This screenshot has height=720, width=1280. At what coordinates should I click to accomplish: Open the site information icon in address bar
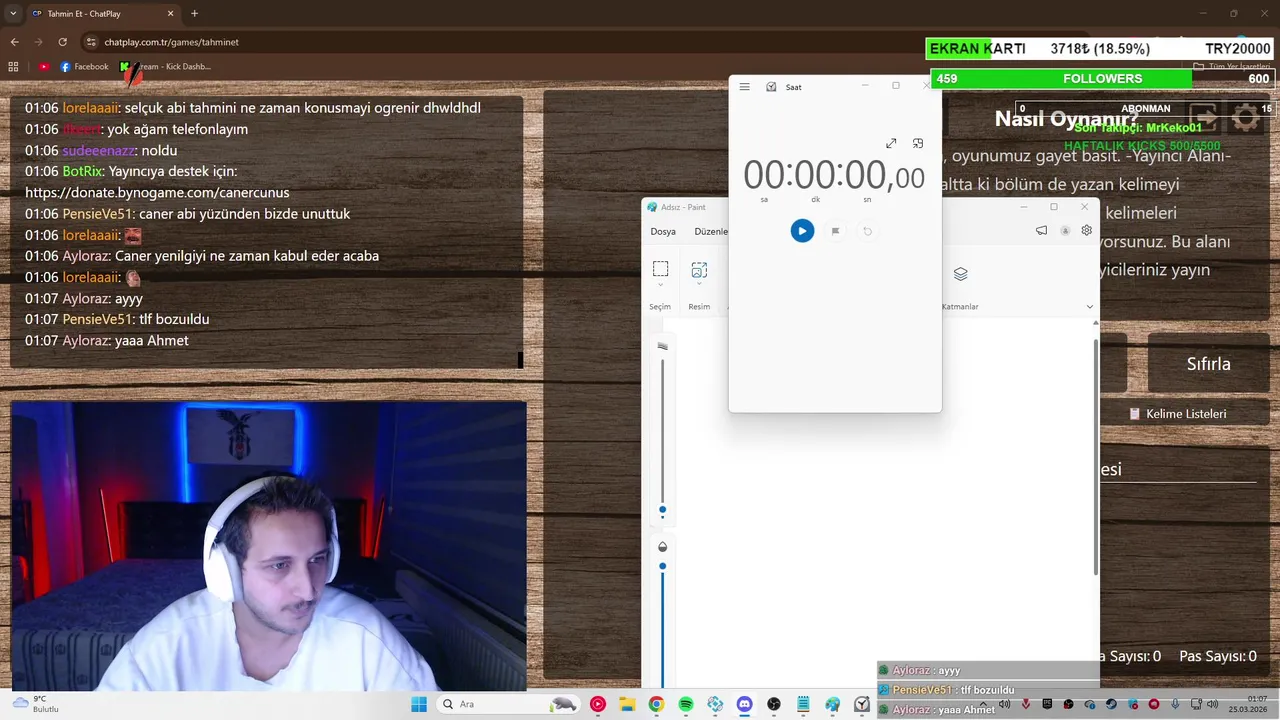click(x=91, y=42)
